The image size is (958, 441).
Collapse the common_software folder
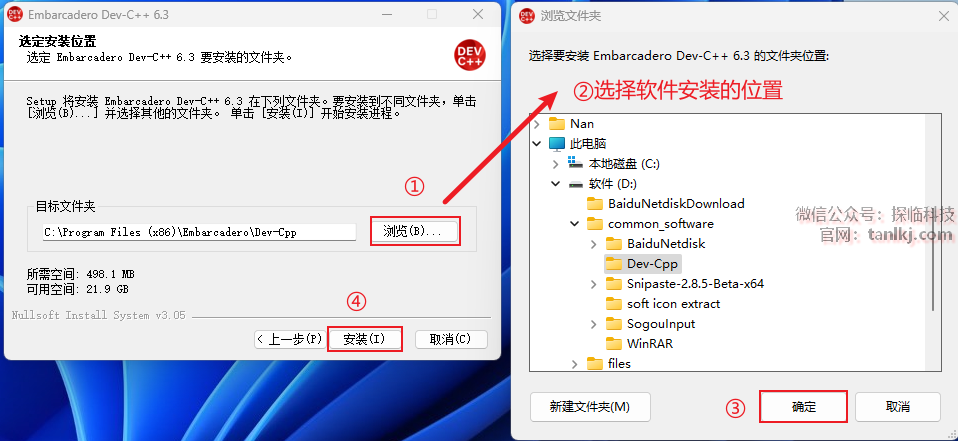[574, 224]
